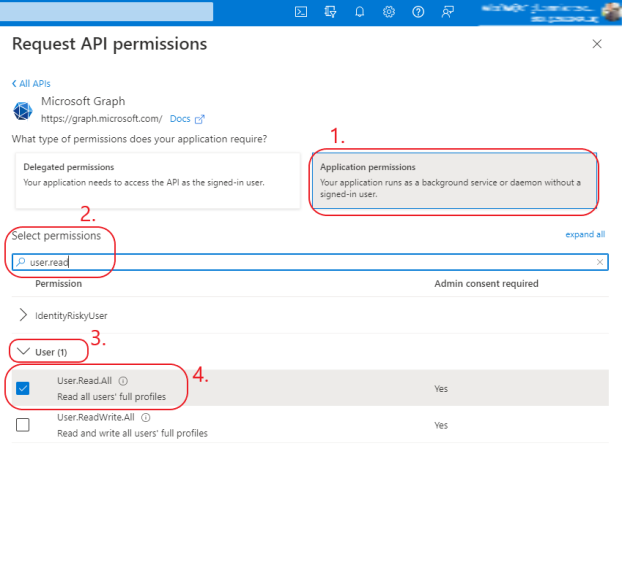Open the Help question mark icon
Screen dimensions: 622x565
pyautogui.click(x=418, y=12)
